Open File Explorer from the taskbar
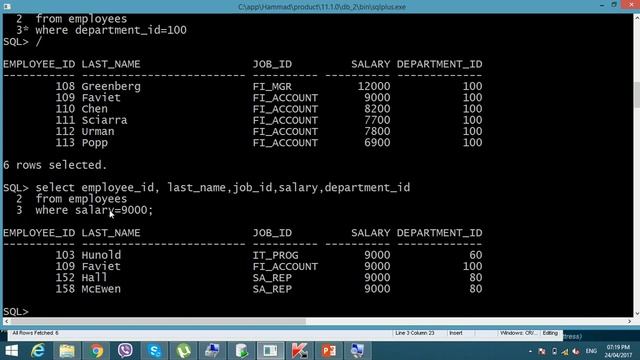The height and width of the screenshot is (360, 640). tap(67, 351)
